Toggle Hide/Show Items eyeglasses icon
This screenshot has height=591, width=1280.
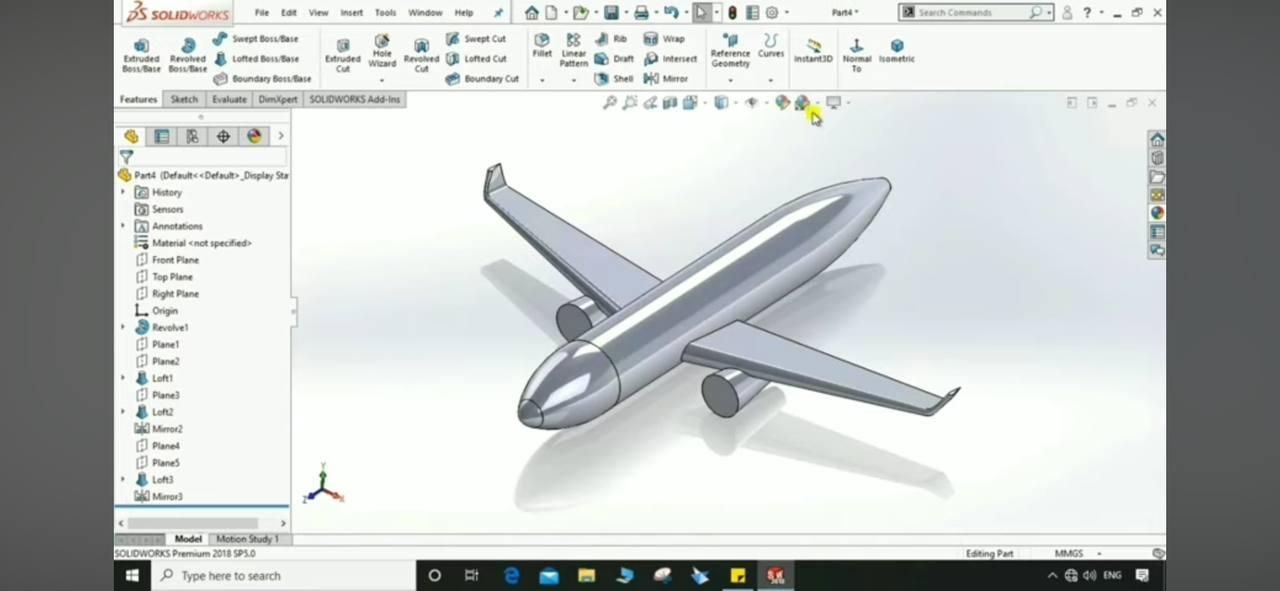[x=751, y=102]
